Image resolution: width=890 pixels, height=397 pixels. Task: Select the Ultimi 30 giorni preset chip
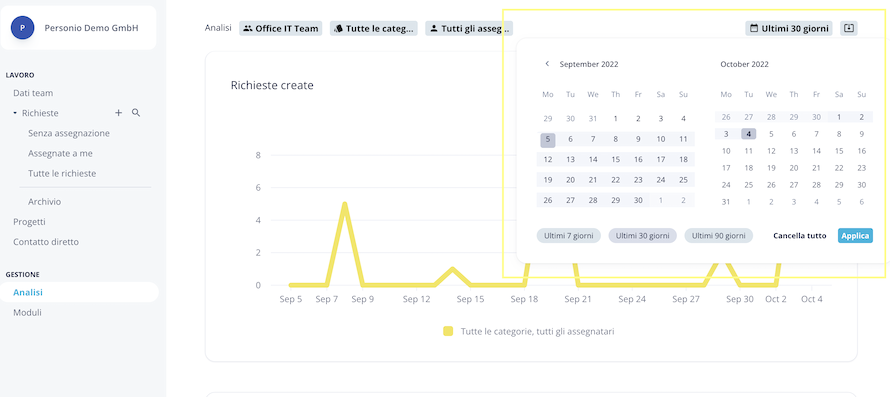tap(643, 236)
